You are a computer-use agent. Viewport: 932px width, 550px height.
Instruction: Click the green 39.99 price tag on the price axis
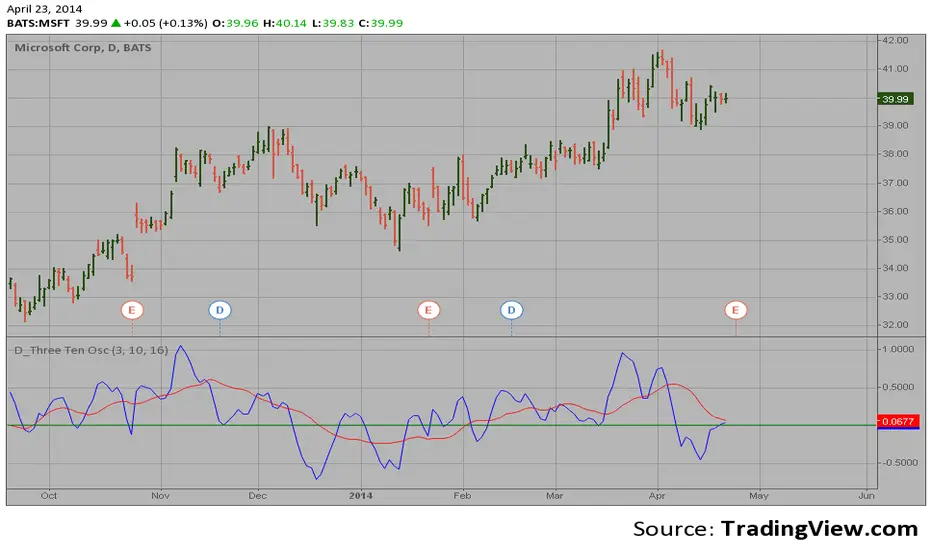click(895, 99)
